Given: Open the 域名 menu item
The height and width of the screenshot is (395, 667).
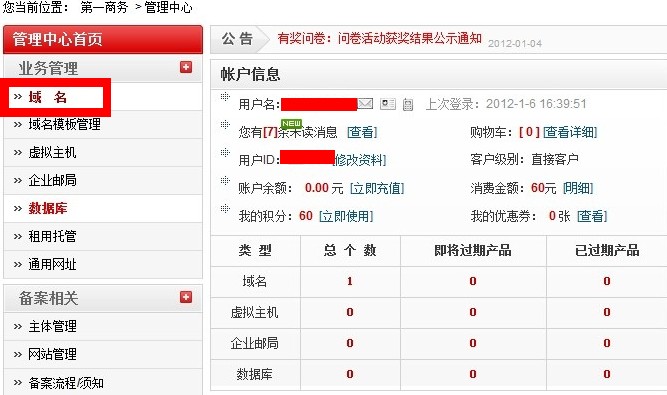Looking at the screenshot, I should point(48,97).
